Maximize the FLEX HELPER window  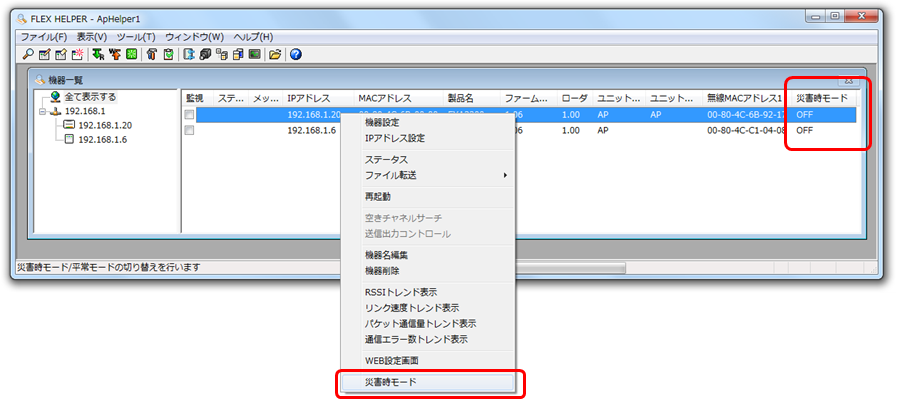[x=833, y=17]
